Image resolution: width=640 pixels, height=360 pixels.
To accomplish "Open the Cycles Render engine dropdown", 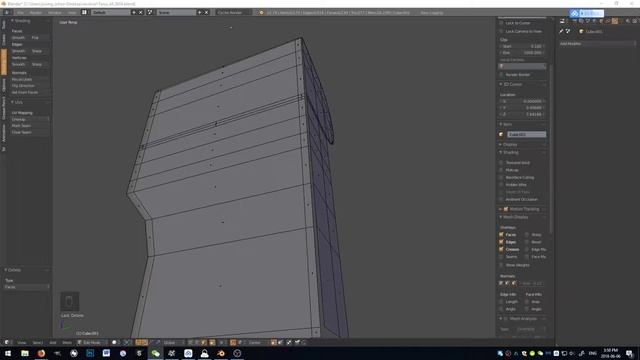I will 233,13.
